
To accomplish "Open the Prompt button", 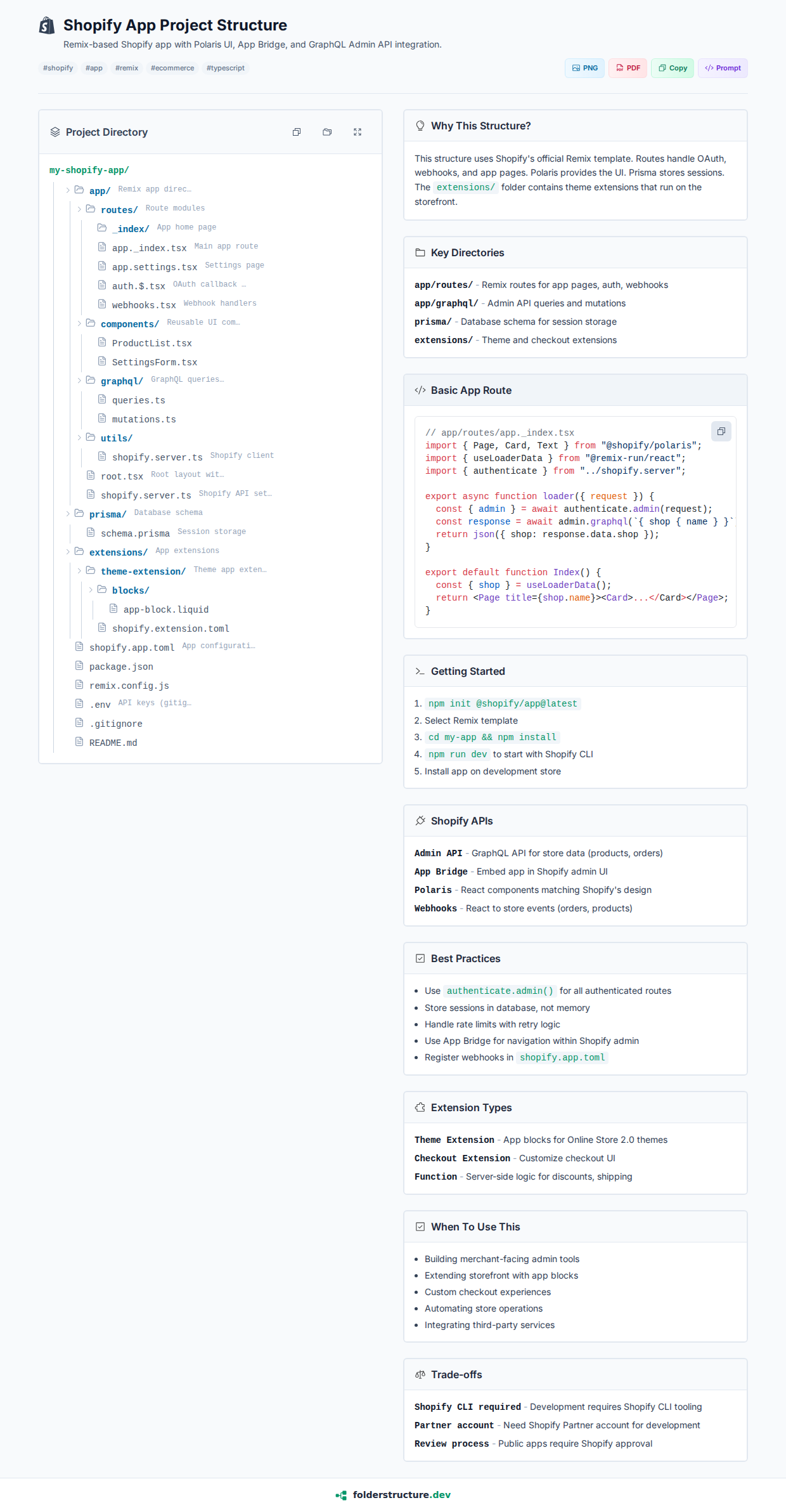I will [723, 68].
